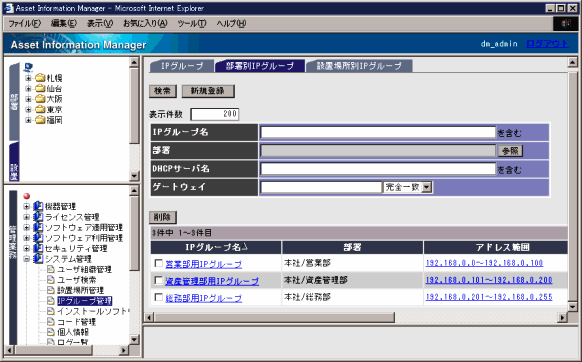Click the 大阪 folder icon
The width and height of the screenshot is (582, 362).
click(x=40, y=99)
